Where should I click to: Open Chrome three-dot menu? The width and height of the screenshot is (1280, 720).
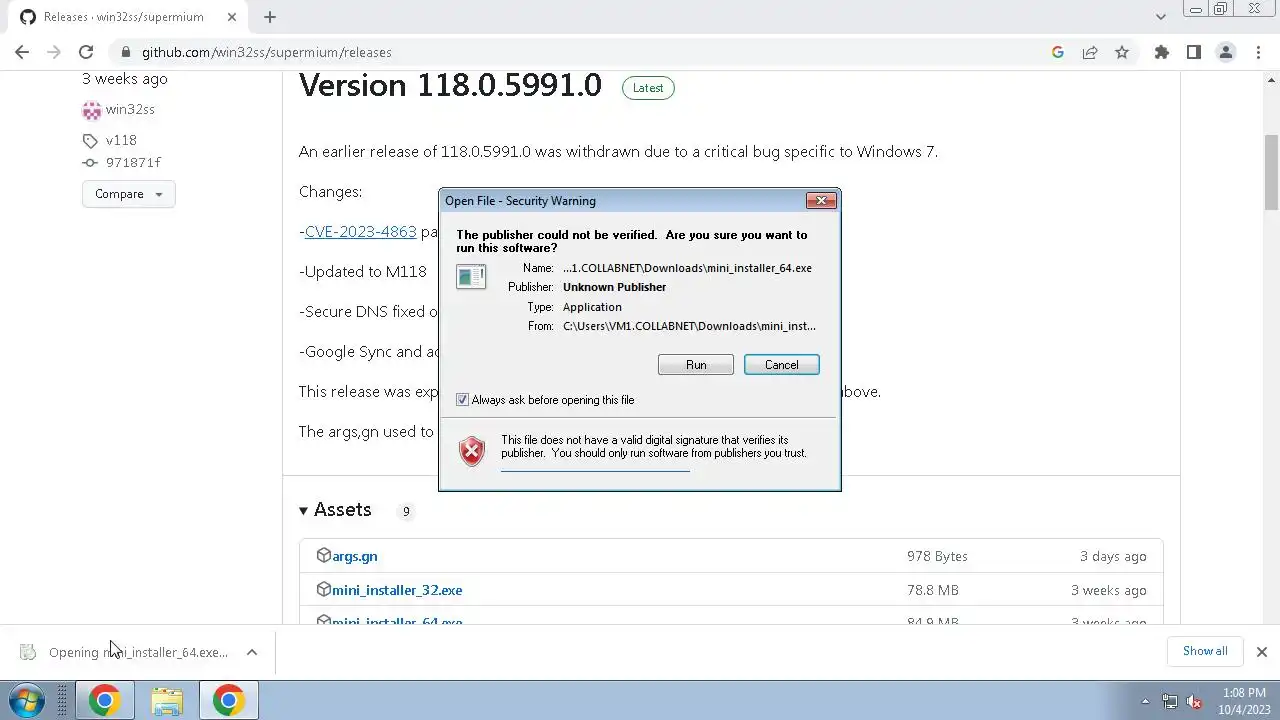coord(1257,52)
